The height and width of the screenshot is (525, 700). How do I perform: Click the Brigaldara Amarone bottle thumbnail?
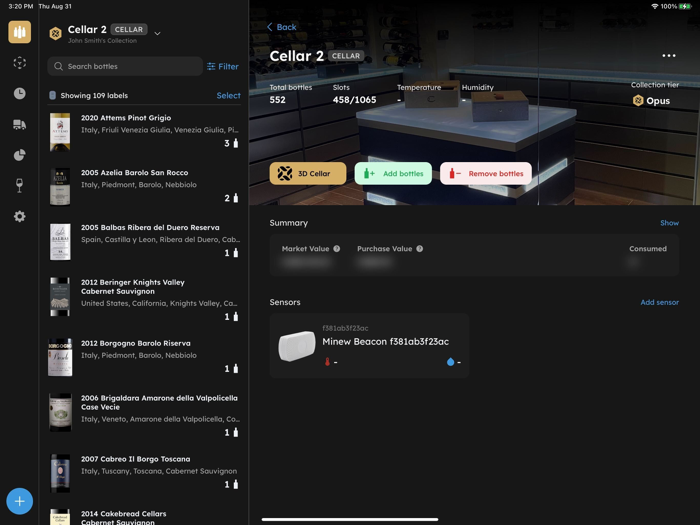click(x=60, y=412)
